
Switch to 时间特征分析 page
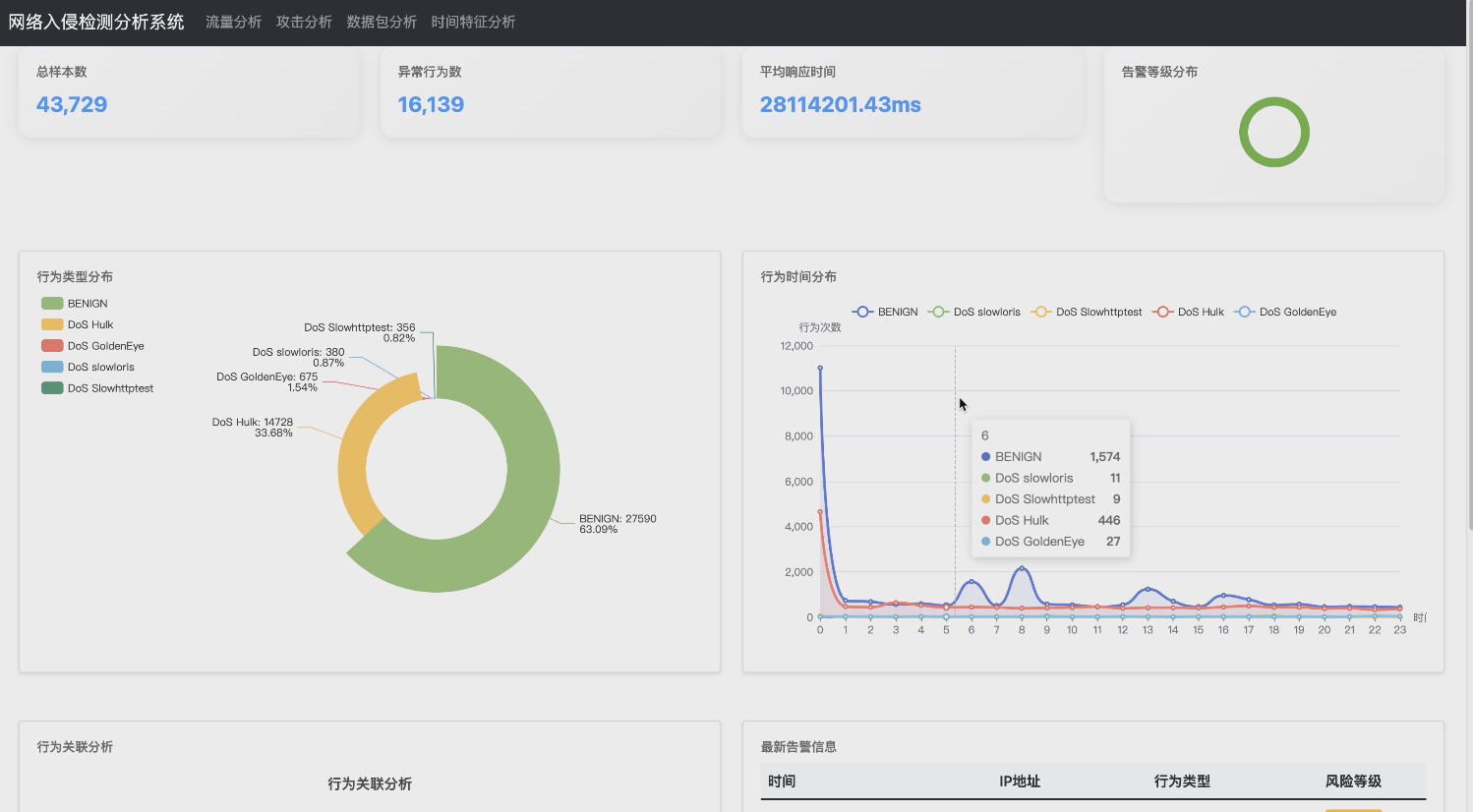(473, 22)
